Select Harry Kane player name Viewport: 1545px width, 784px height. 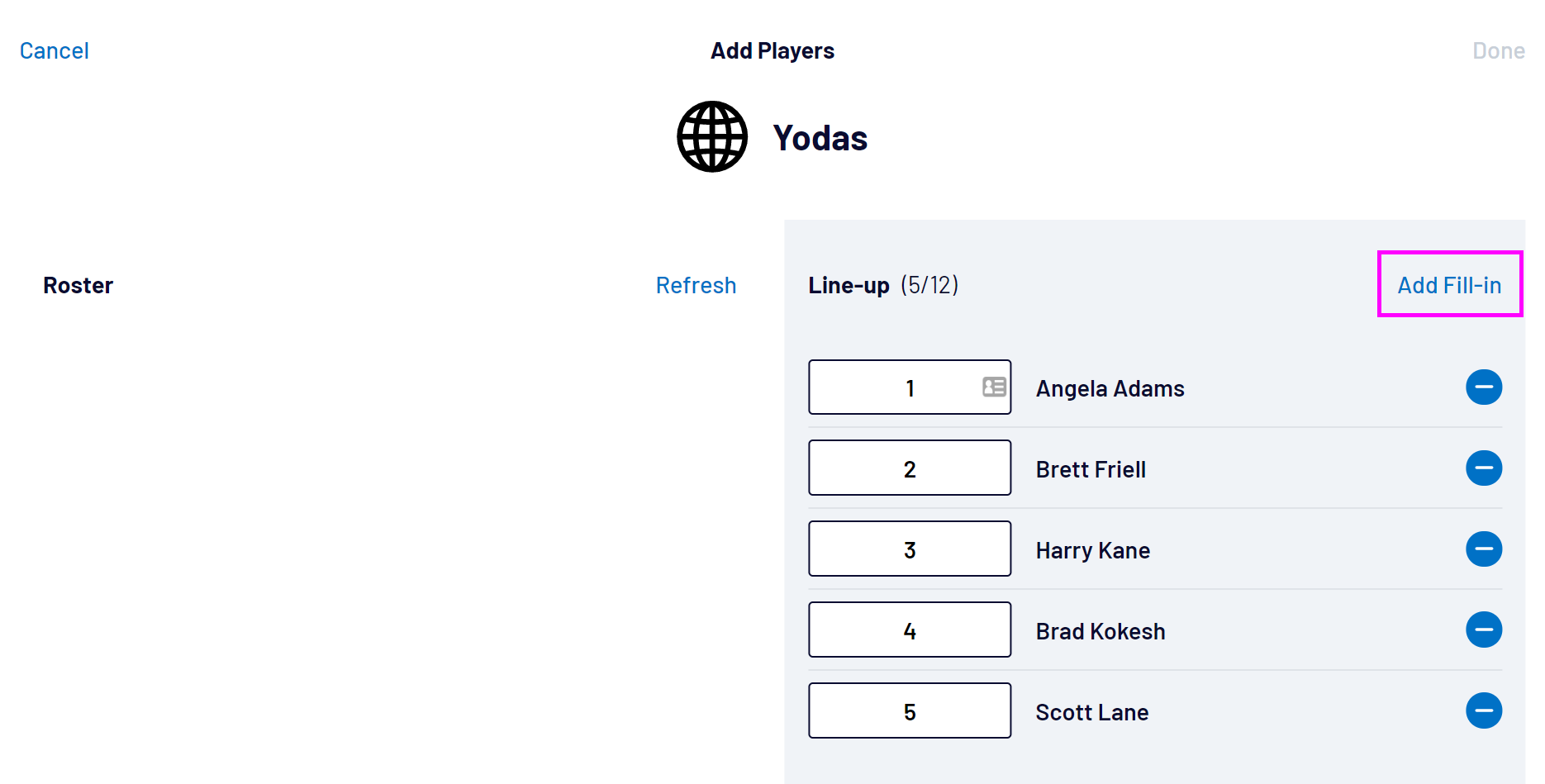point(1092,550)
